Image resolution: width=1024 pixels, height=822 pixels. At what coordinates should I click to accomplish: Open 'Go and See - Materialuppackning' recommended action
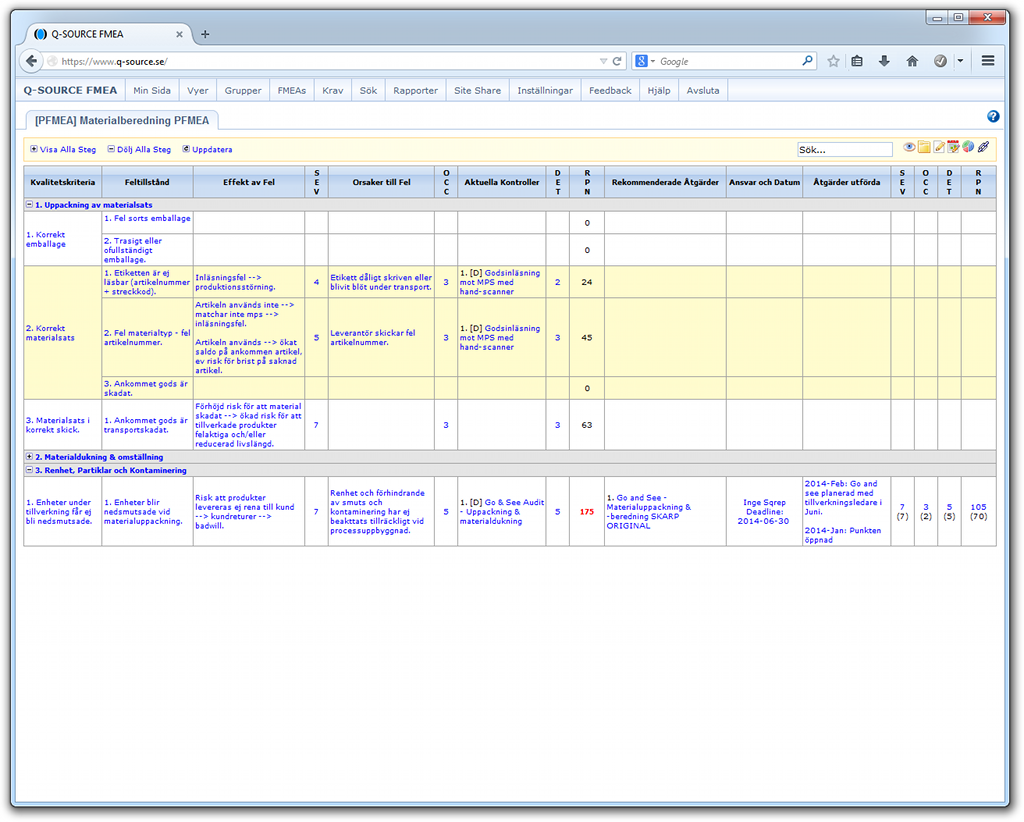648,512
